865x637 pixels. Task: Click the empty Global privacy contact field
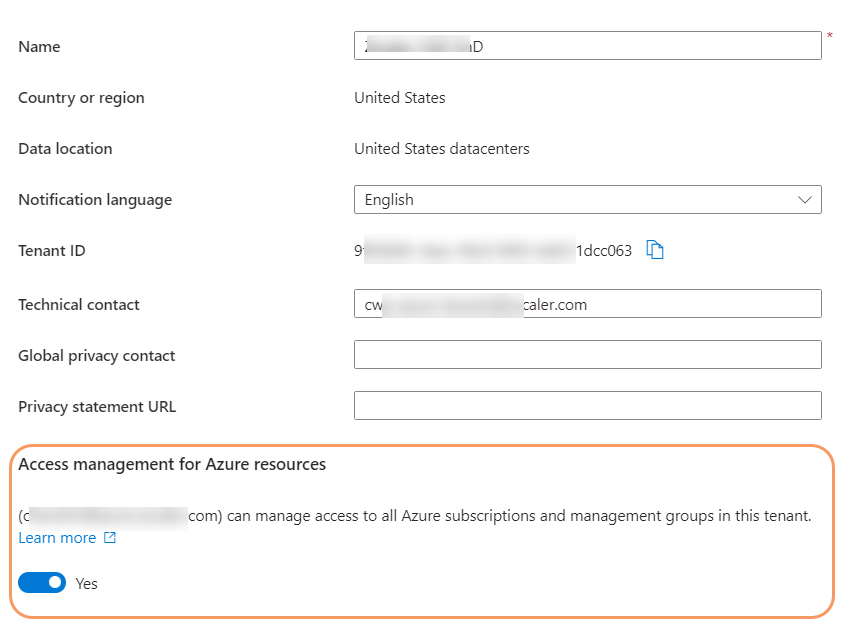click(x=587, y=354)
